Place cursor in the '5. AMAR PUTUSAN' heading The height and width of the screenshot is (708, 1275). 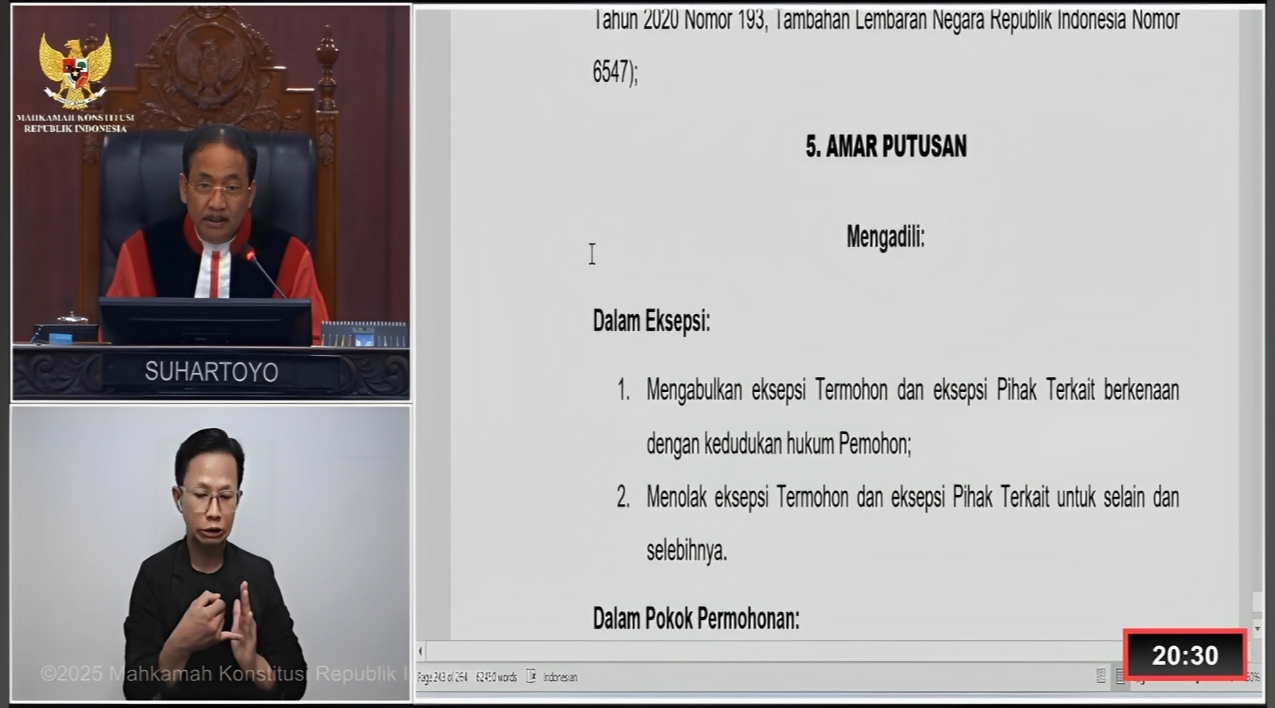tap(886, 147)
